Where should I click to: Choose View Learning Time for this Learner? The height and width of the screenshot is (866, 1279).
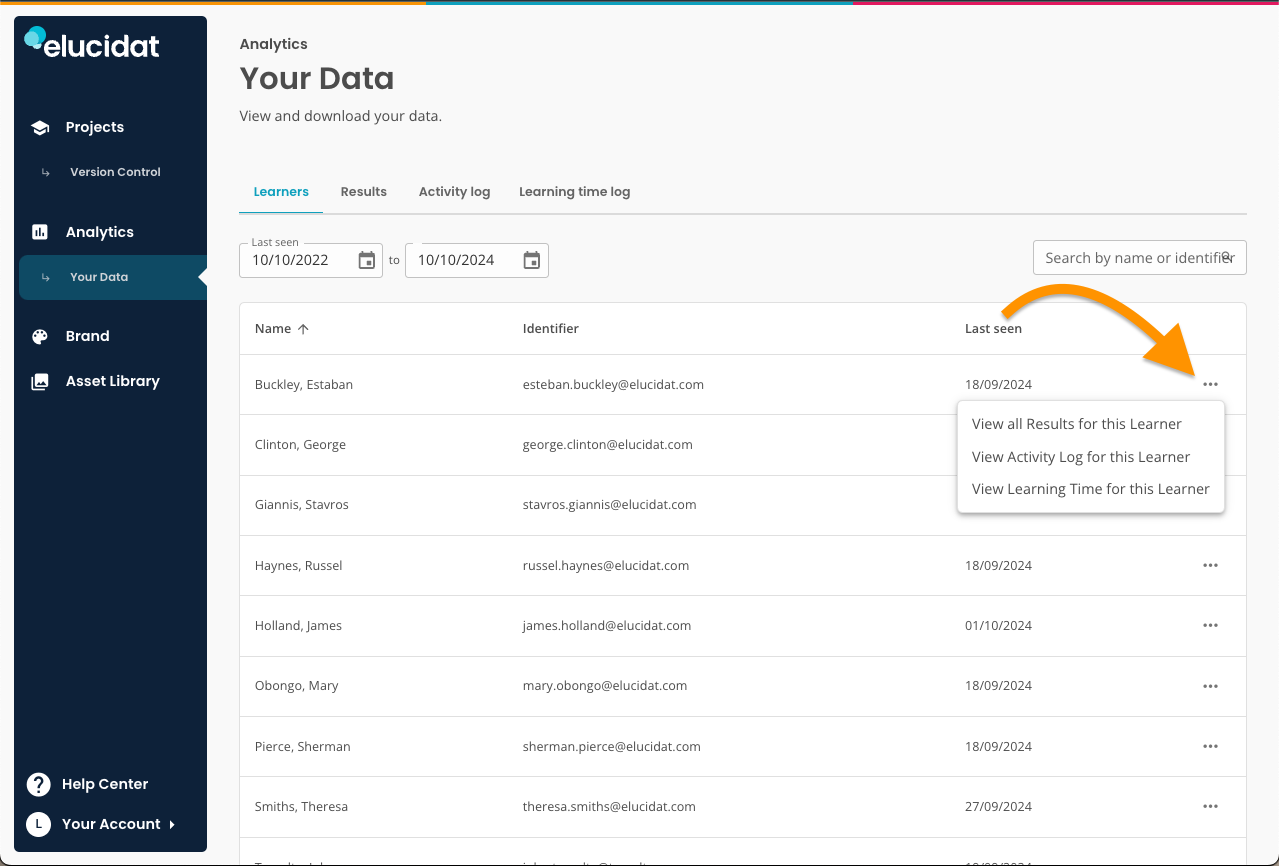pyautogui.click(x=1091, y=489)
